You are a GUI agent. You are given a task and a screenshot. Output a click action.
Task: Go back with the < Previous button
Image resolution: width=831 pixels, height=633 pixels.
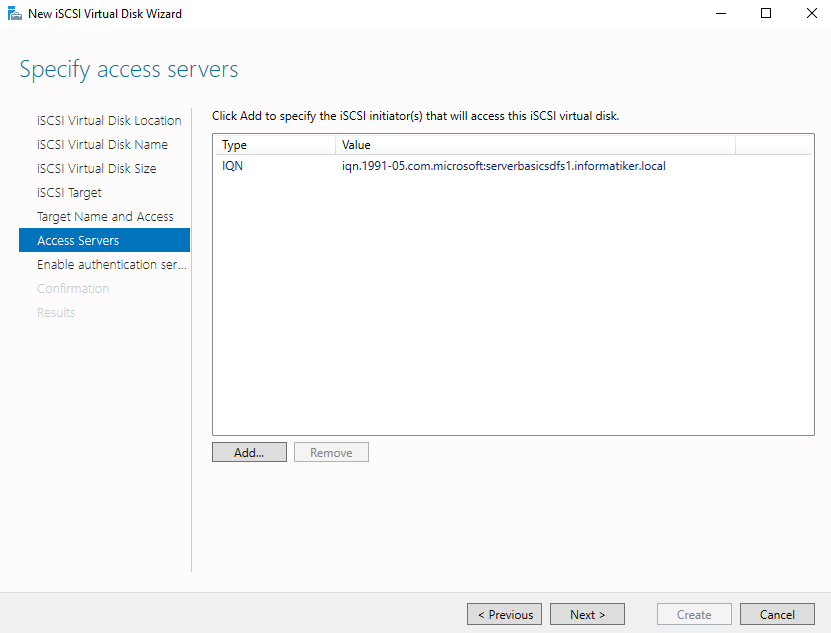(x=505, y=614)
